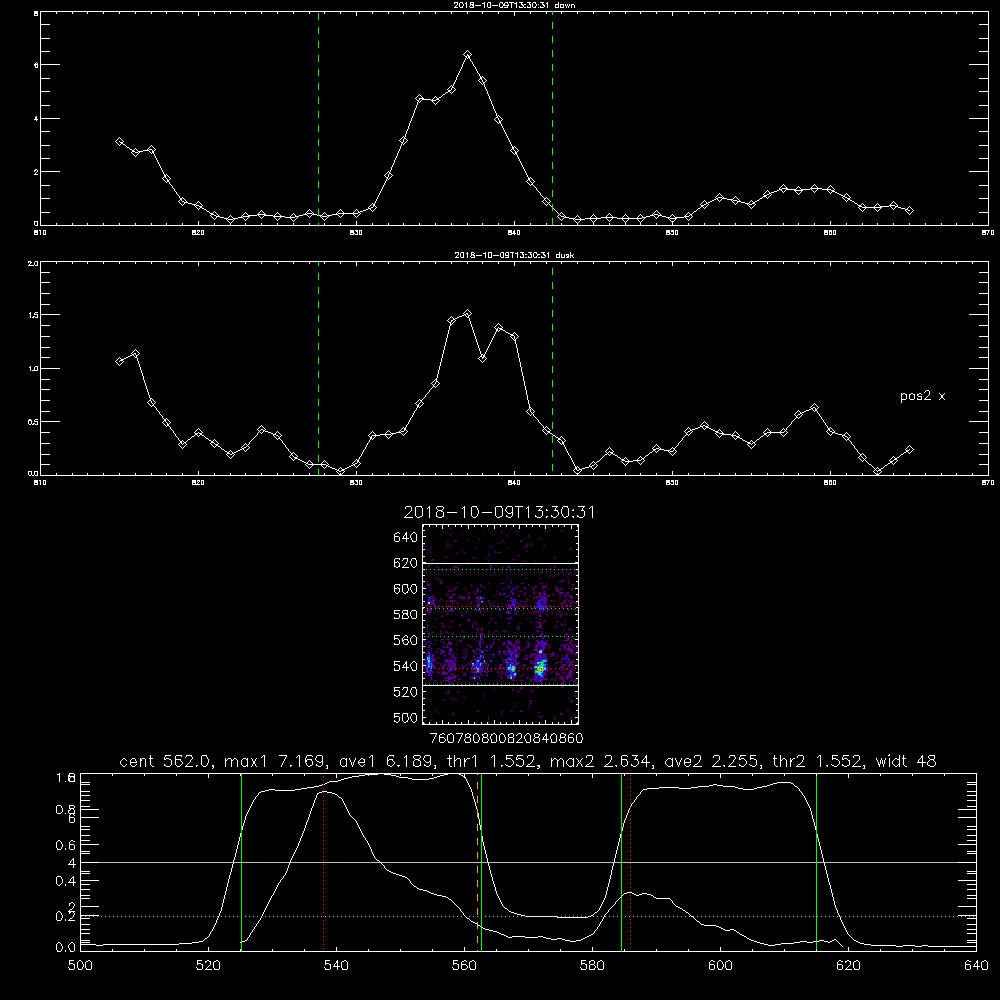Image resolution: width=1000 pixels, height=1000 pixels.
Task: Select the 'pos2 x' label
Action: (x=922, y=396)
